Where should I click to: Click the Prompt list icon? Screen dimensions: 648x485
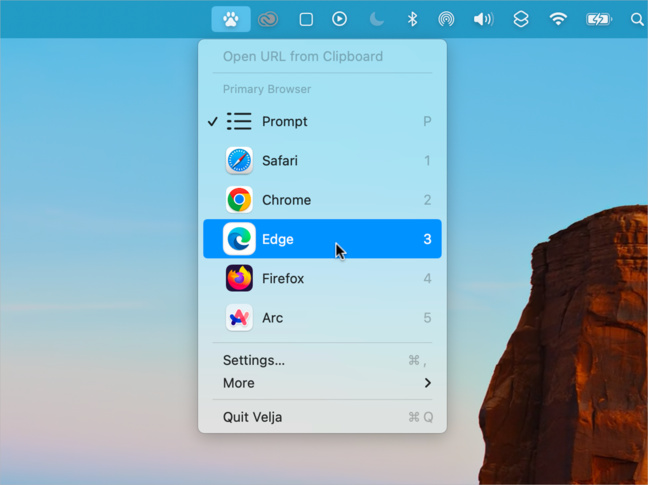[x=239, y=121]
